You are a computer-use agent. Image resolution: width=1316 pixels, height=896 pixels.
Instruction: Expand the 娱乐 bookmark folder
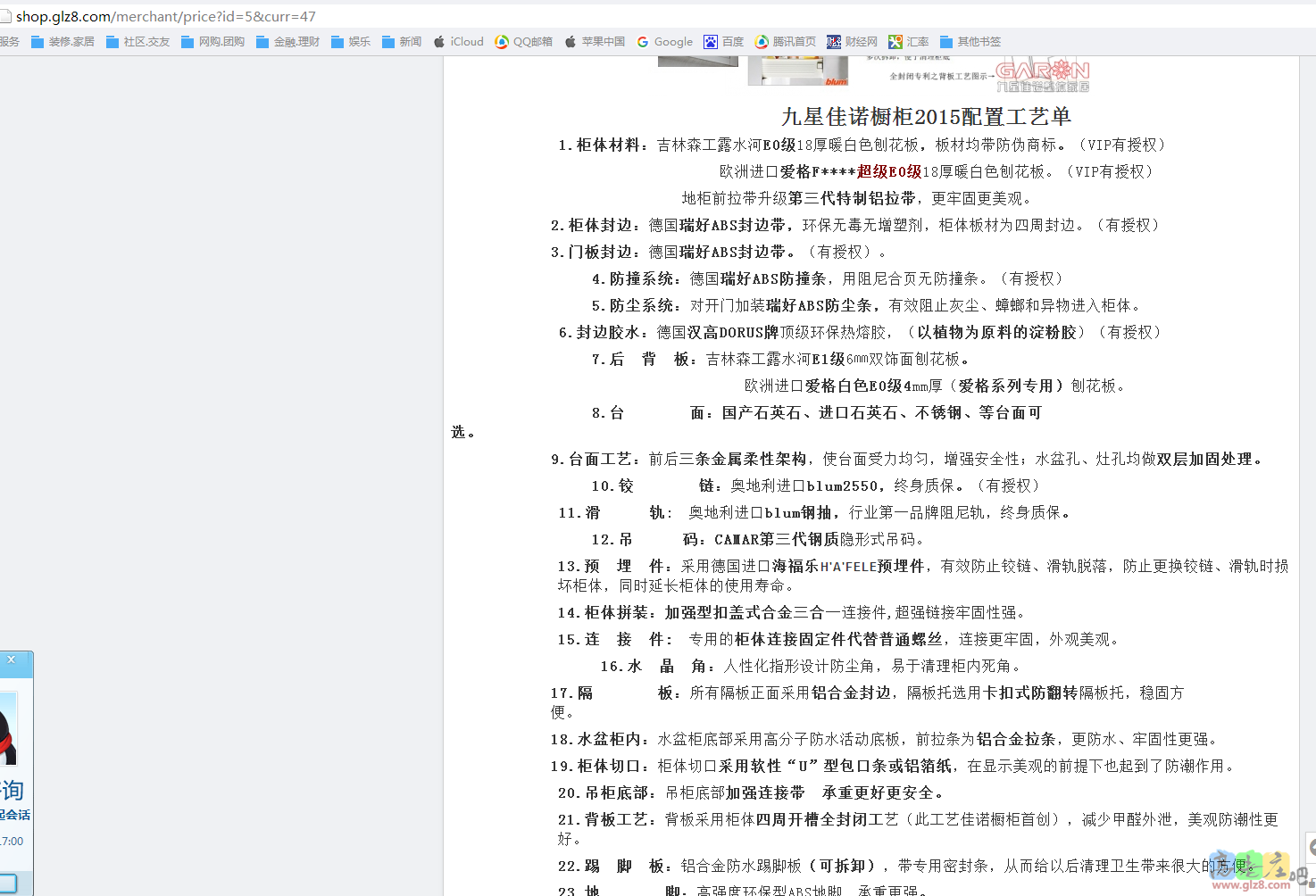point(351,42)
